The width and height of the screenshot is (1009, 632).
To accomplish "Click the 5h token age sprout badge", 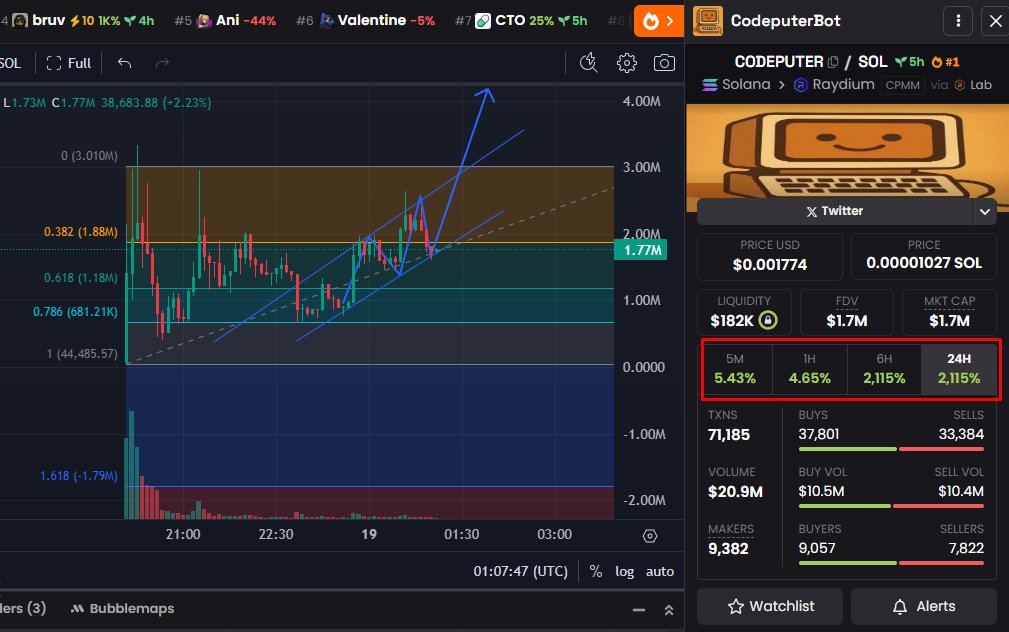I will point(910,62).
